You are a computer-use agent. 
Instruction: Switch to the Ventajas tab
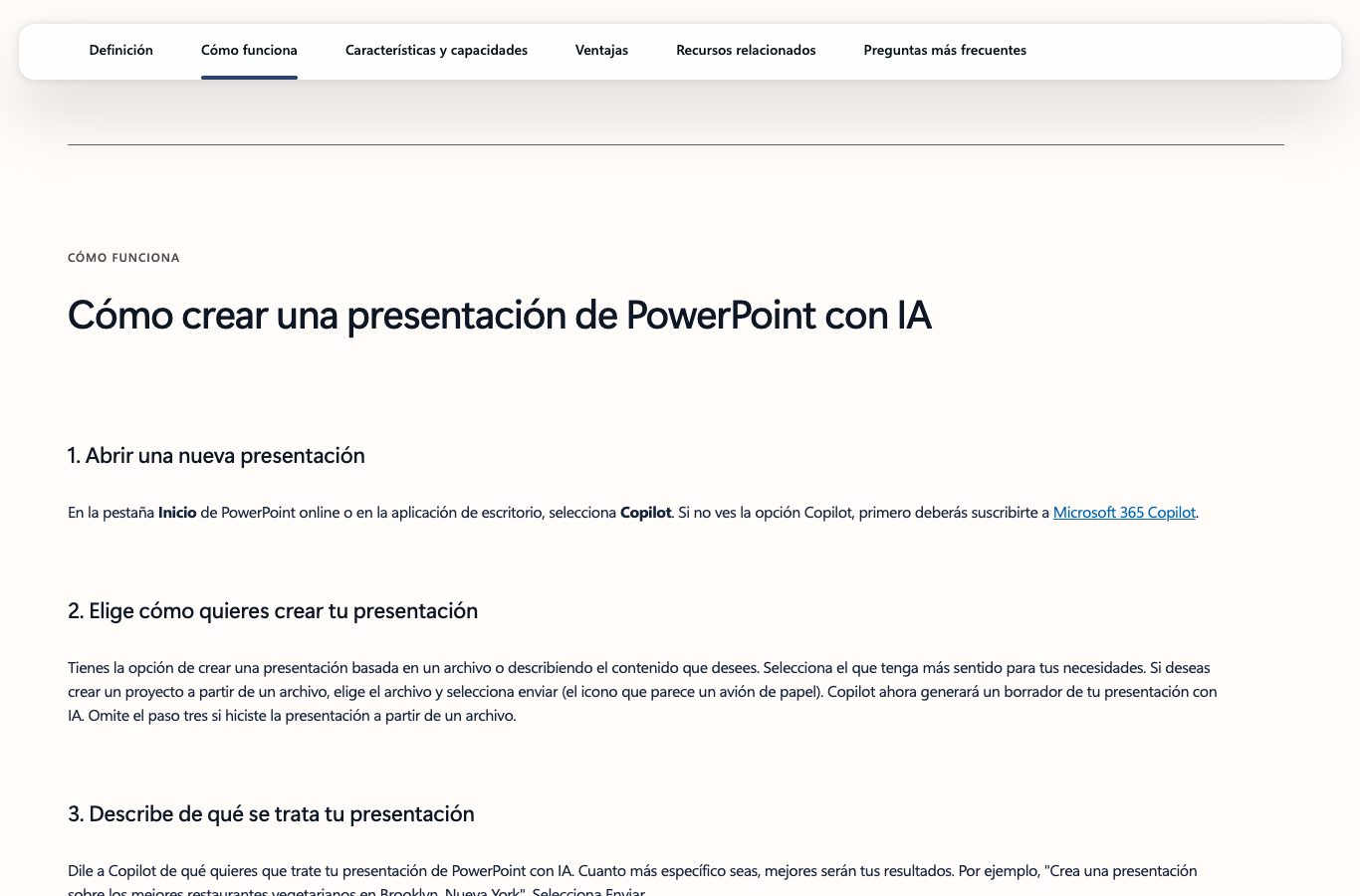tap(601, 50)
